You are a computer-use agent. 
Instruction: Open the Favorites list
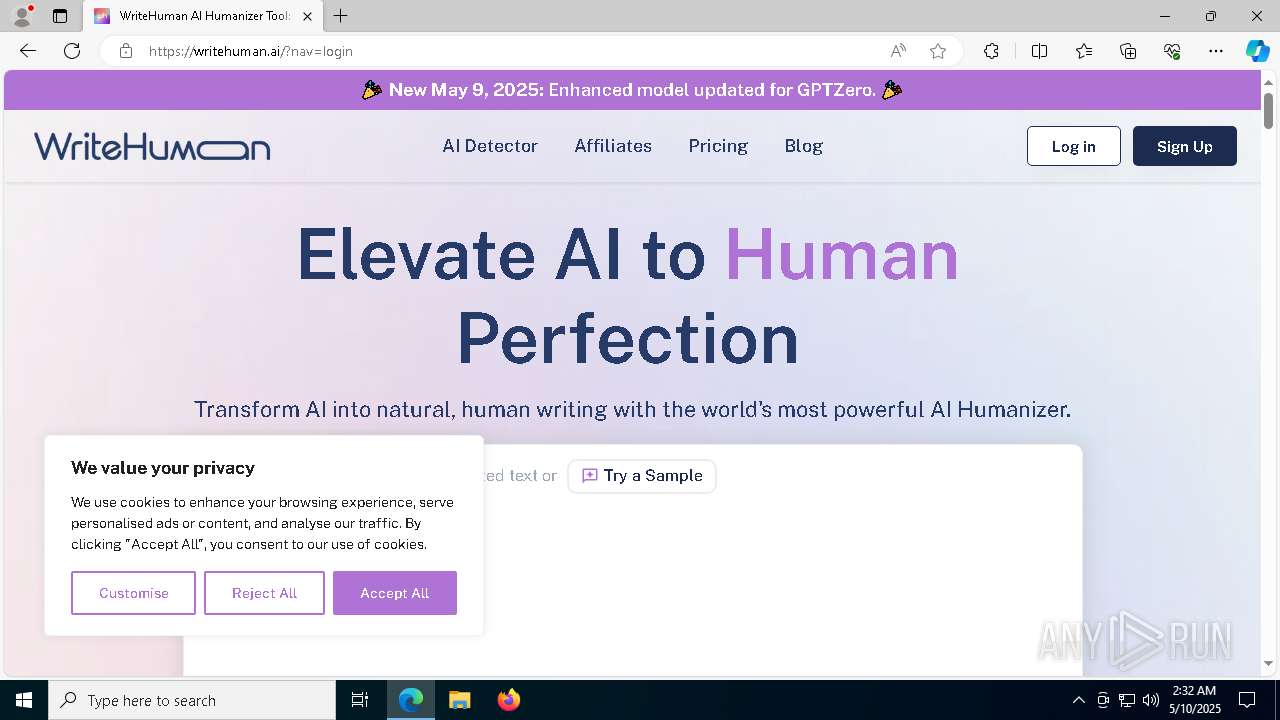click(1084, 51)
